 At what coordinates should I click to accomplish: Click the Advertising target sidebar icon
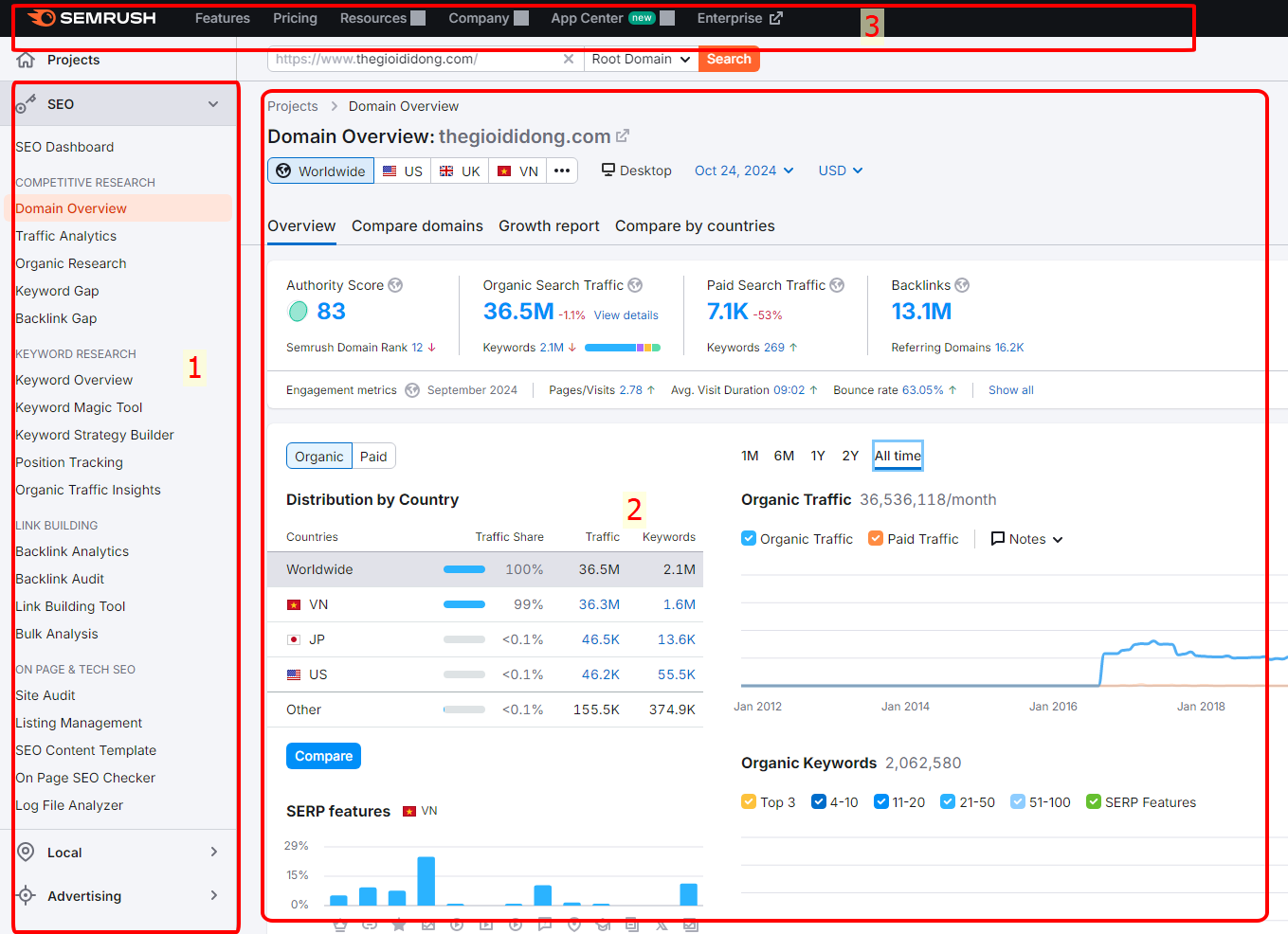27,895
